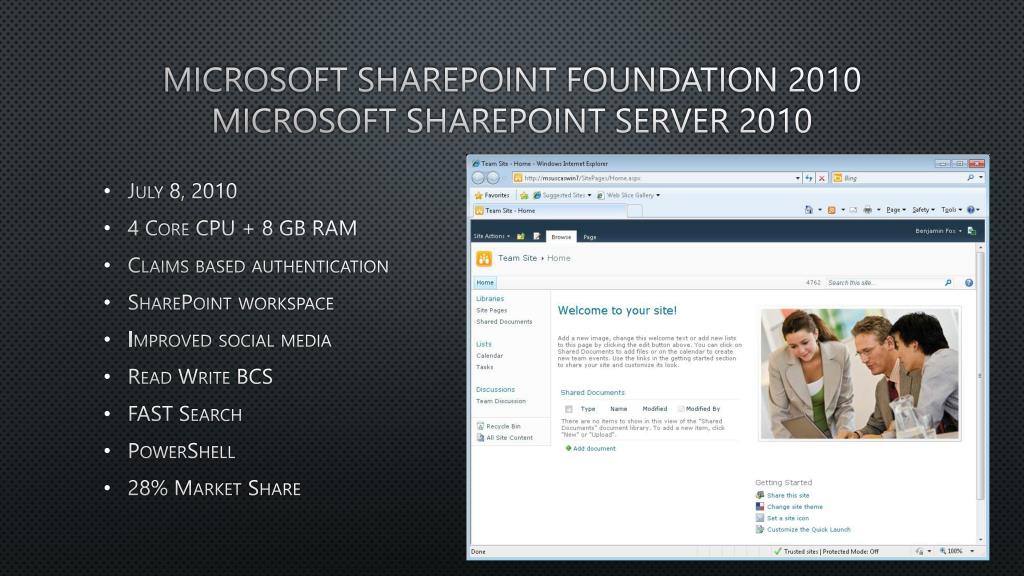The width and height of the screenshot is (1024, 576).
Task: Click the Edit page icon in ribbon
Action: [536, 236]
